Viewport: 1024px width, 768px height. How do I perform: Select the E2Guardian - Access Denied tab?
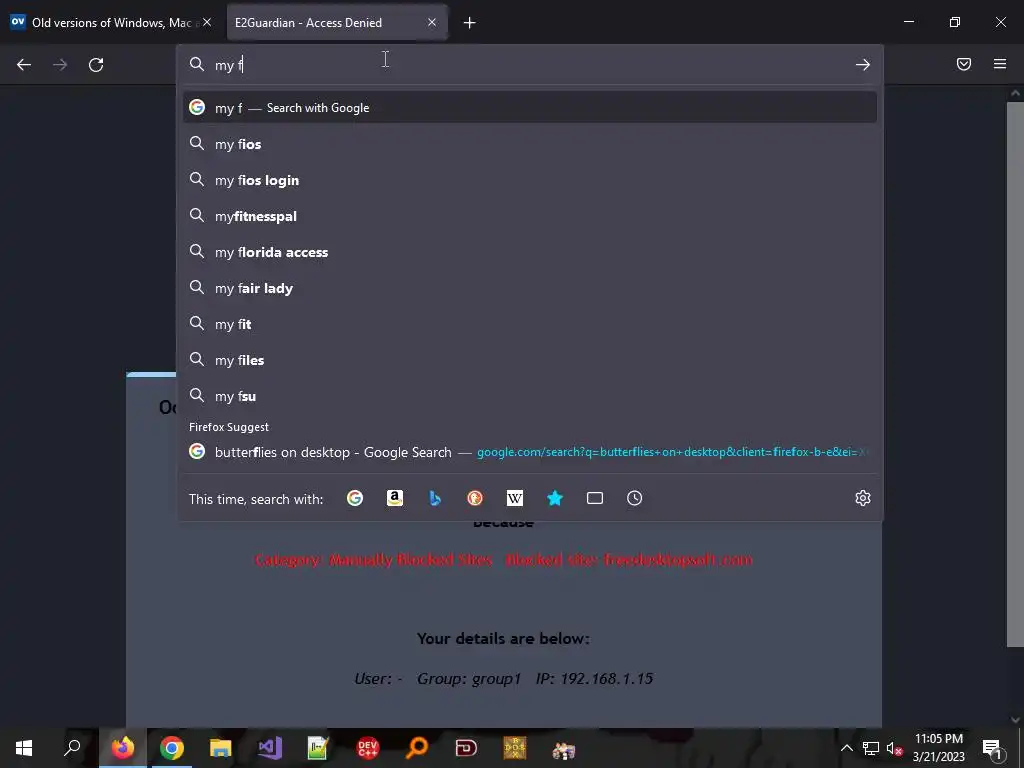point(337,22)
